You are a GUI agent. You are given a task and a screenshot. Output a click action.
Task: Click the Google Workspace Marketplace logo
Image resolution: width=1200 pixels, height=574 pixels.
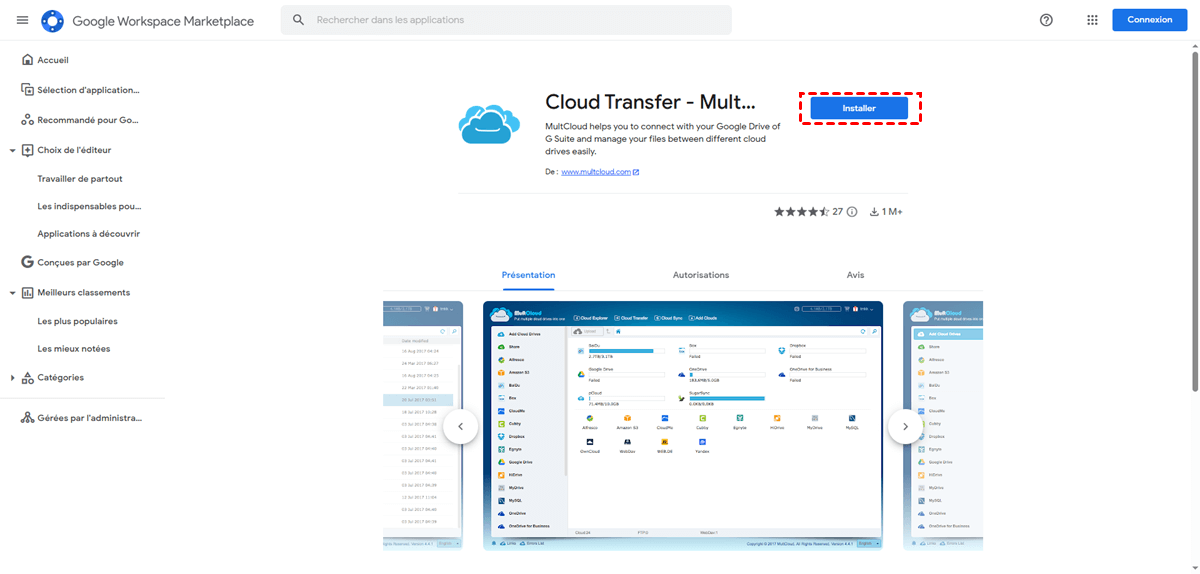tap(52, 20)
